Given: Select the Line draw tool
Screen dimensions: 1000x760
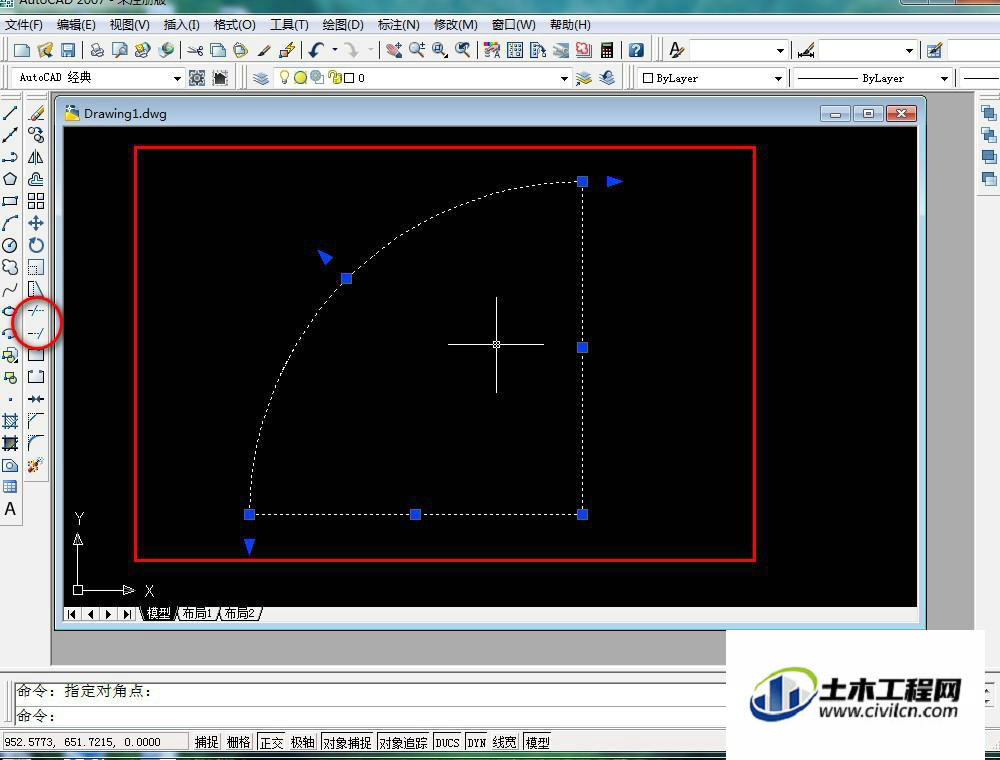Looking at the screenshot, I should pyautogui.click(x=10, y=113).
